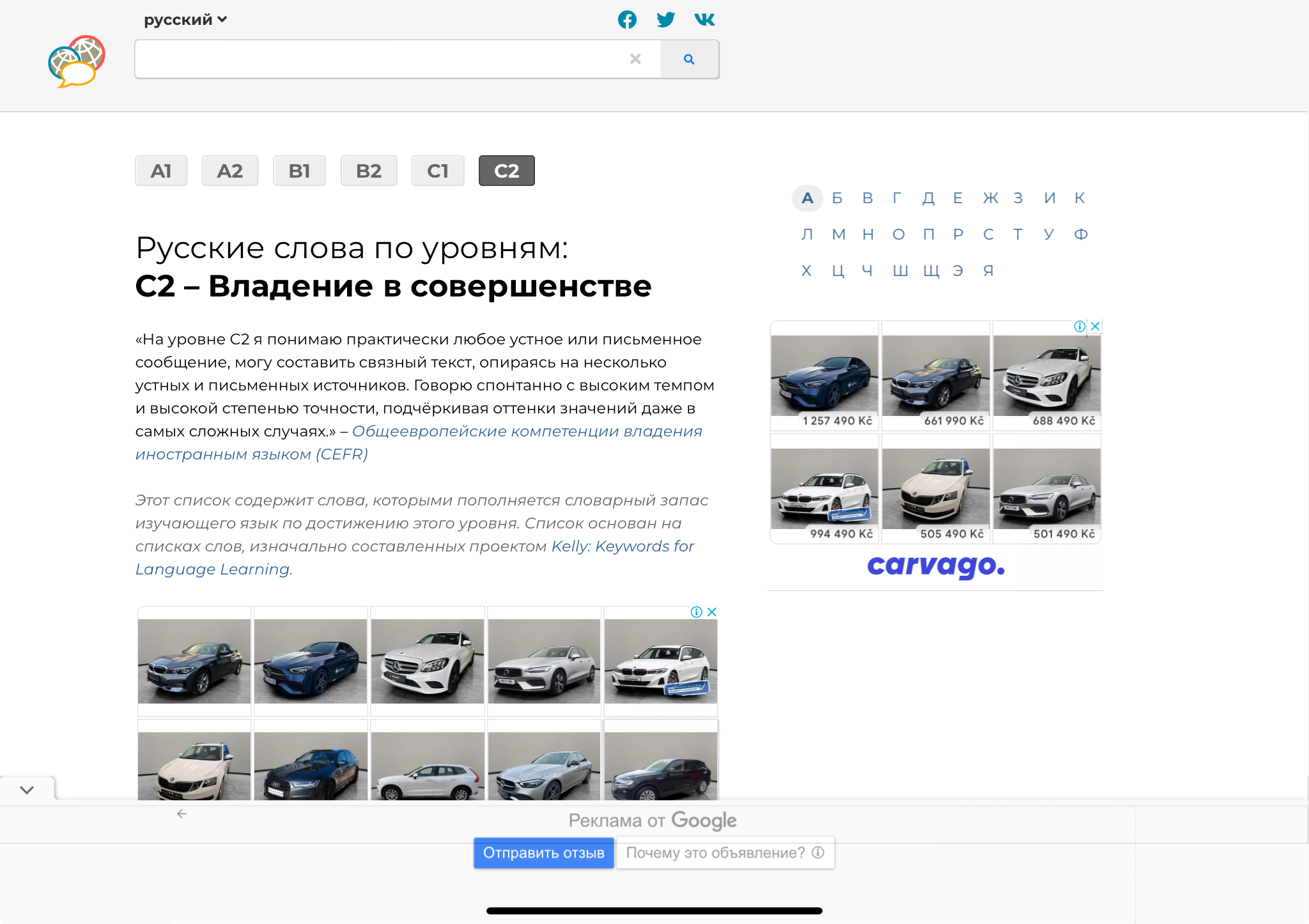Open car ad priced 505 490 Kč

coord(936,489)
